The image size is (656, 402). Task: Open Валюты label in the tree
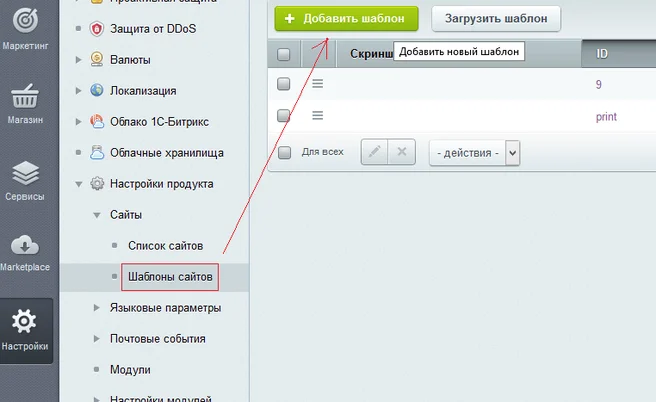[x=130, y=60]
